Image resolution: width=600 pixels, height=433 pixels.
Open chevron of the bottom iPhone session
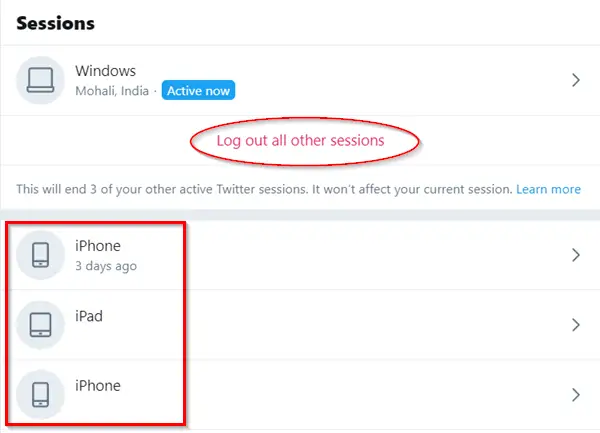pos(575,394)
